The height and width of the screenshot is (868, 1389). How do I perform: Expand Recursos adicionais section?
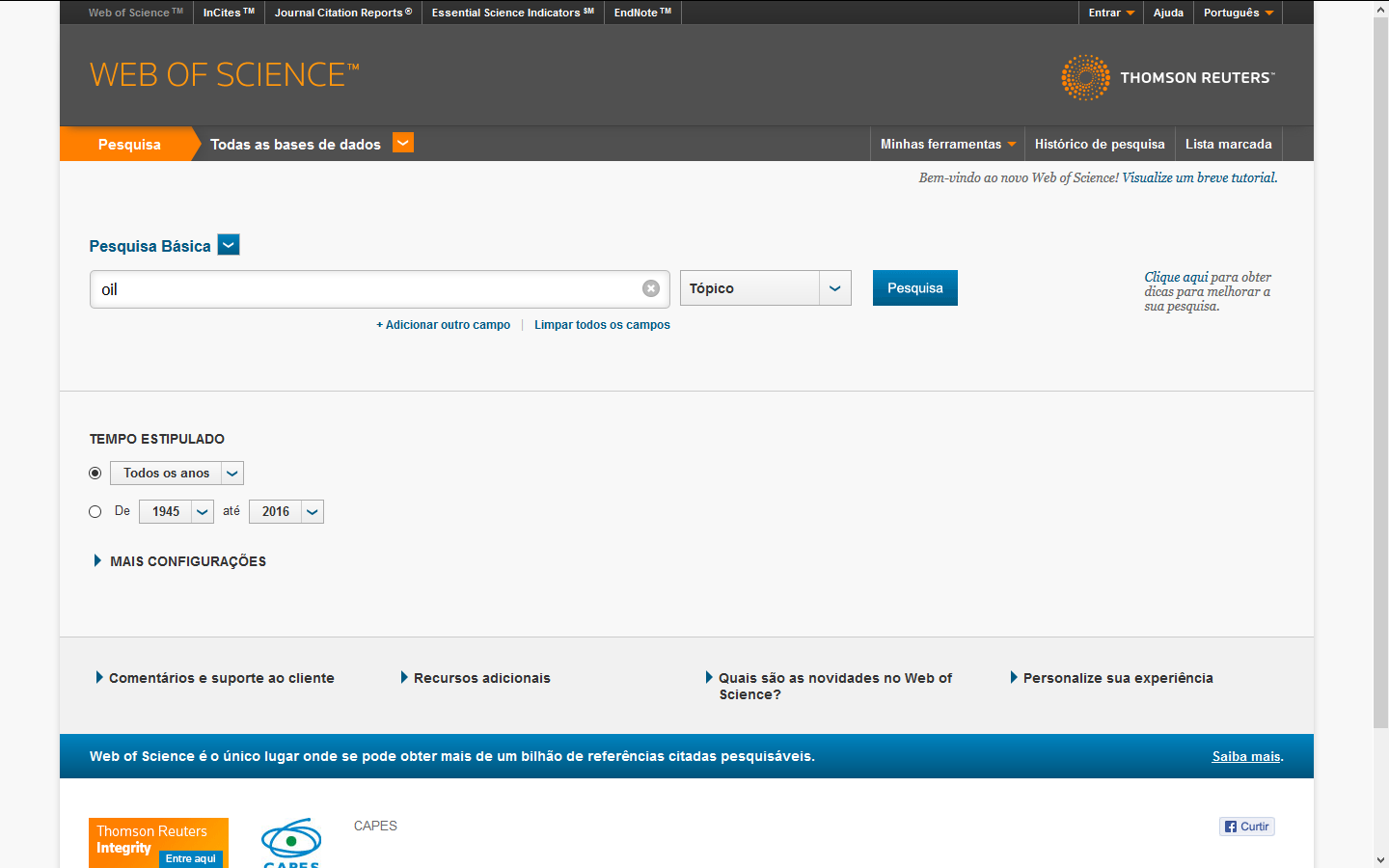tap(476, 678)
